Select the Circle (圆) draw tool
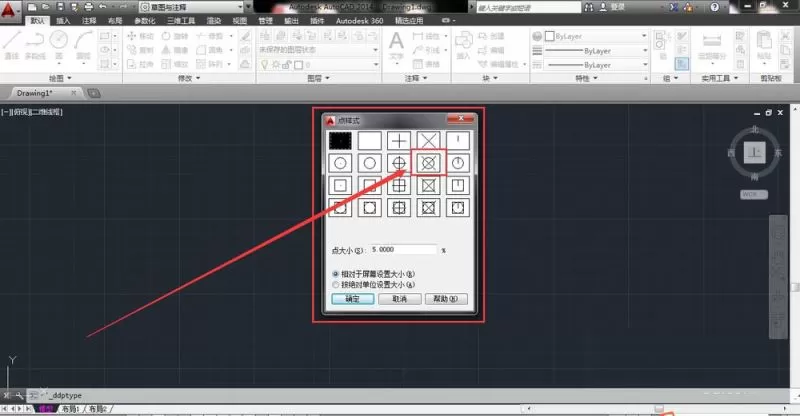 59,45
